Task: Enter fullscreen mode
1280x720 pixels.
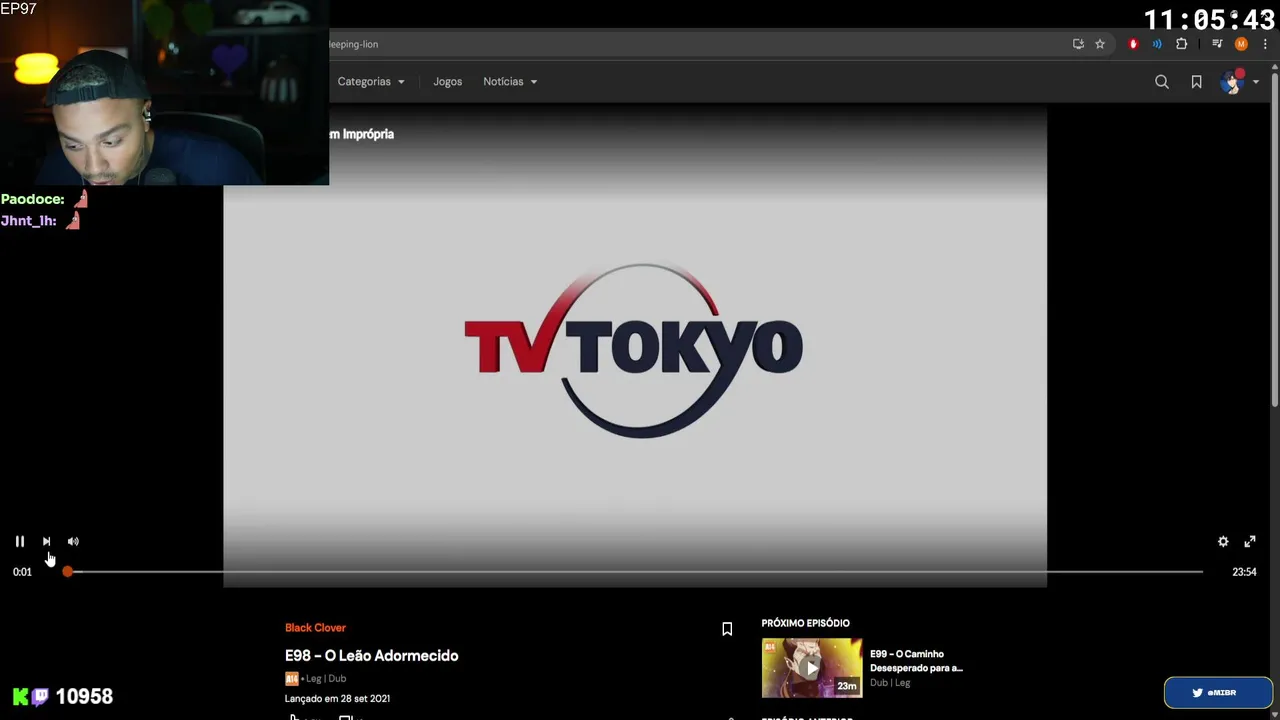Action: 1249,541
